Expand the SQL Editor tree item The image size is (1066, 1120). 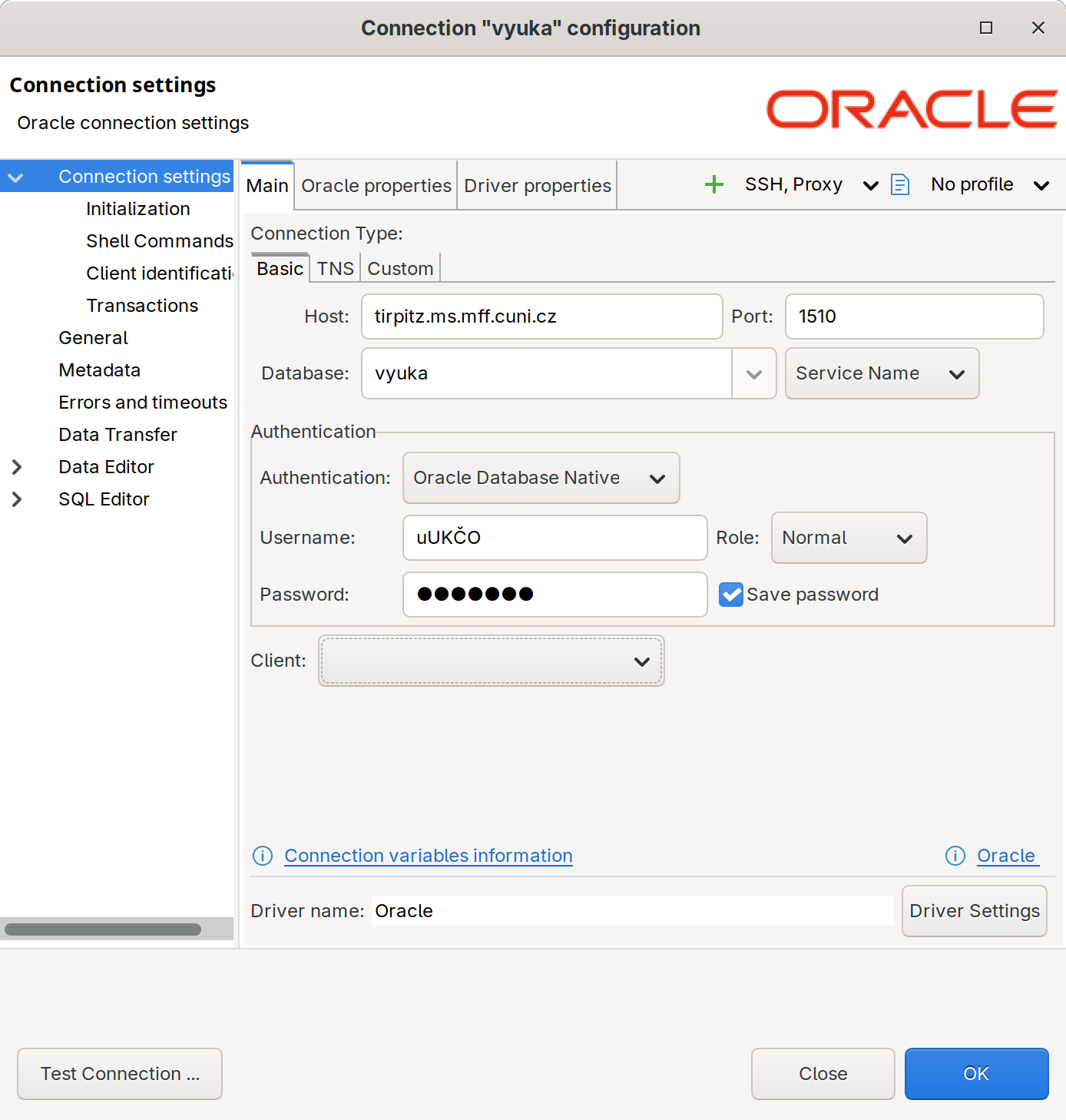point(15,499)
